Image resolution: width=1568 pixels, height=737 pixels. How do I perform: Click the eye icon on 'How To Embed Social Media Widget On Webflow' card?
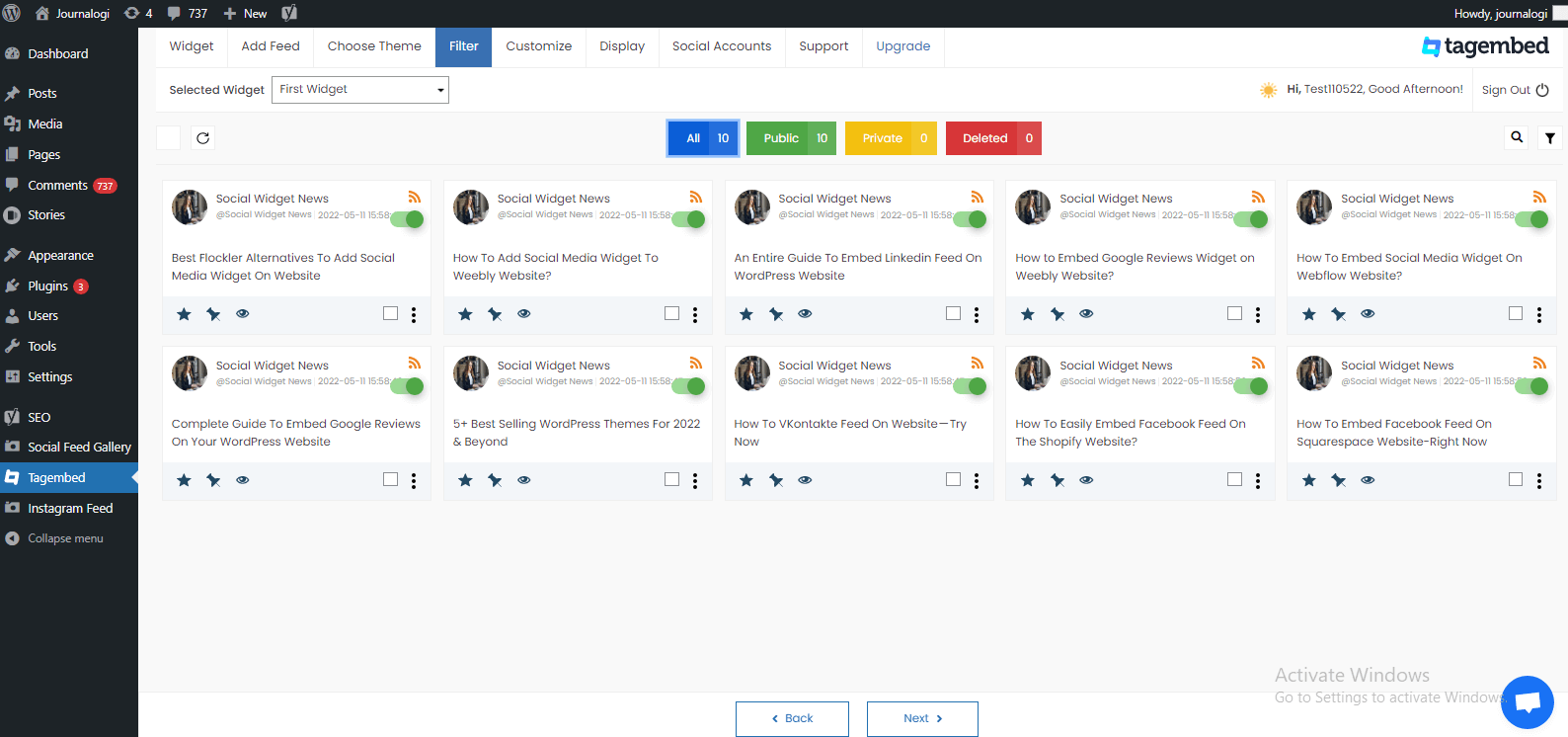coord(1368,313)
